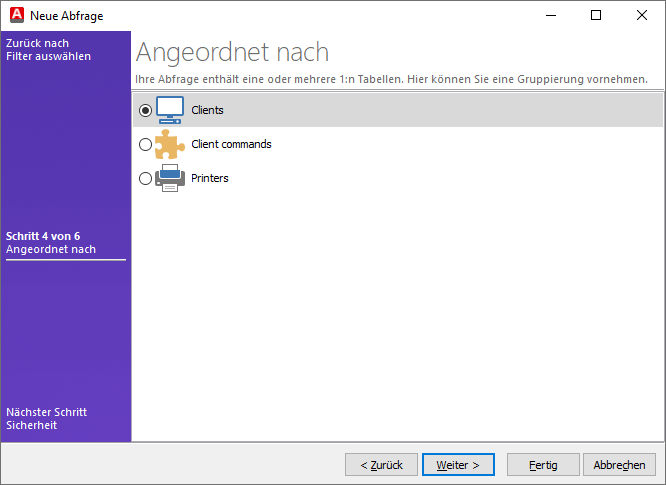666x485 pixels.
Task: Finish the wizard with Fertig
Action: pos(543,465)
